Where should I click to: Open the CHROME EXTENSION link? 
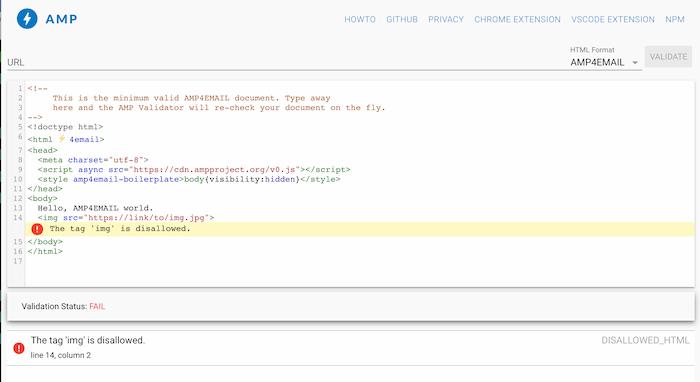[x=517, y=20]
